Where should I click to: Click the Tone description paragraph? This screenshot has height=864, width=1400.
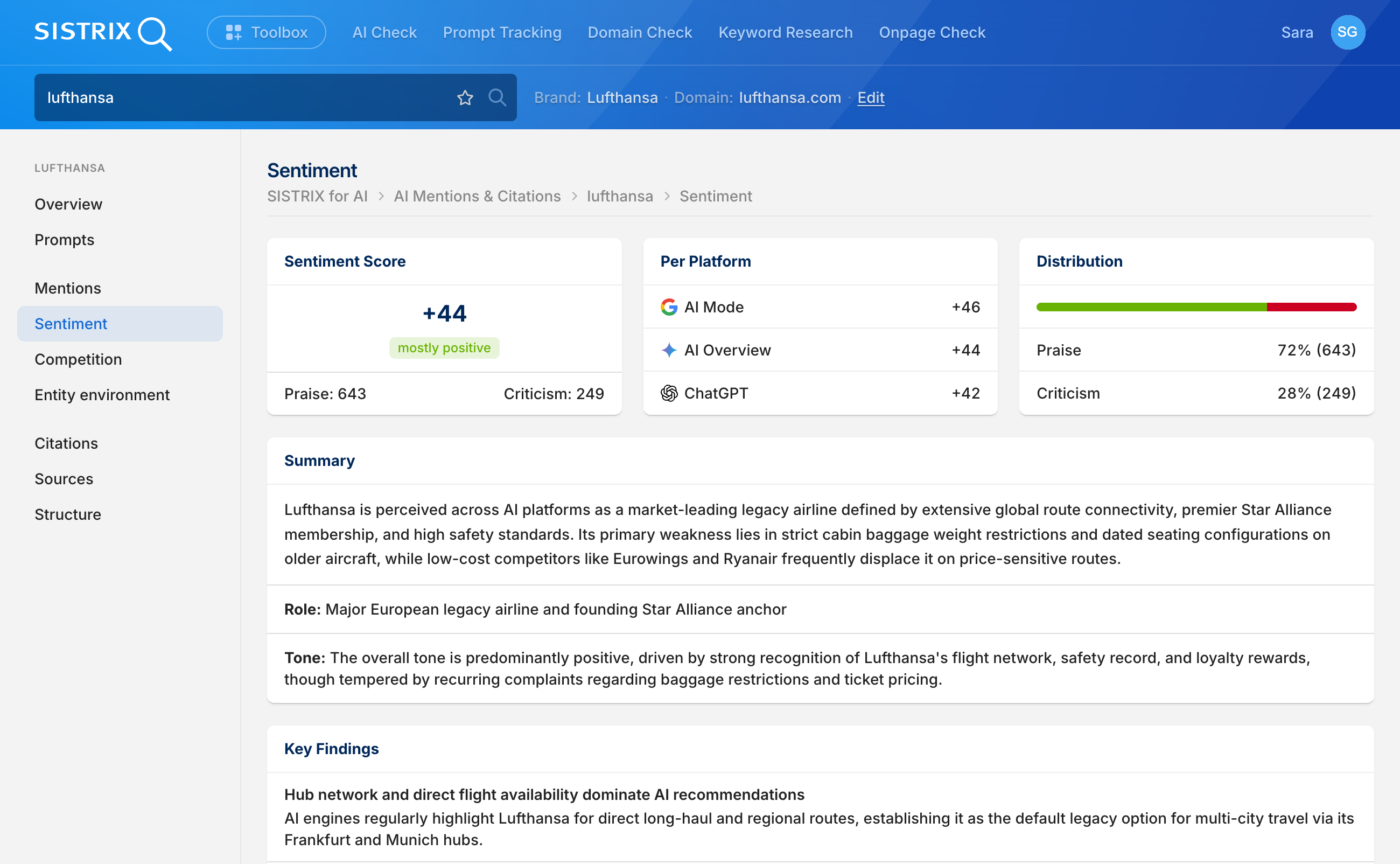tap(797, 668)
